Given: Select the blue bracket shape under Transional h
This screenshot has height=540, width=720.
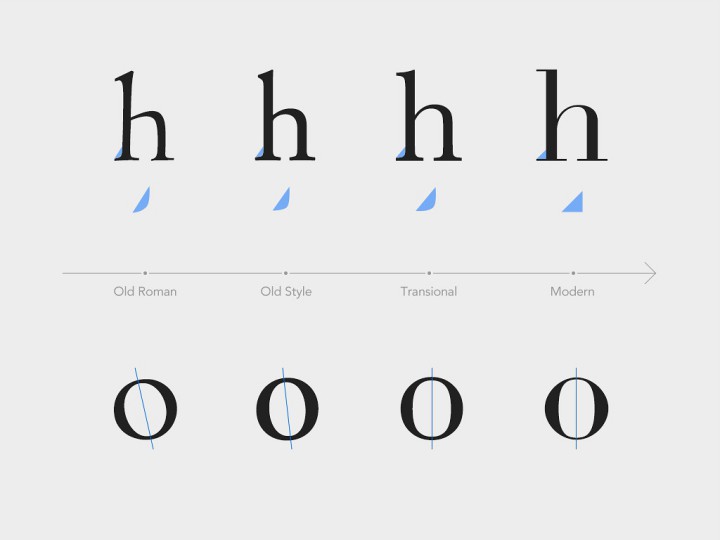Looking at the screenshot, I should tap(427, 199).
